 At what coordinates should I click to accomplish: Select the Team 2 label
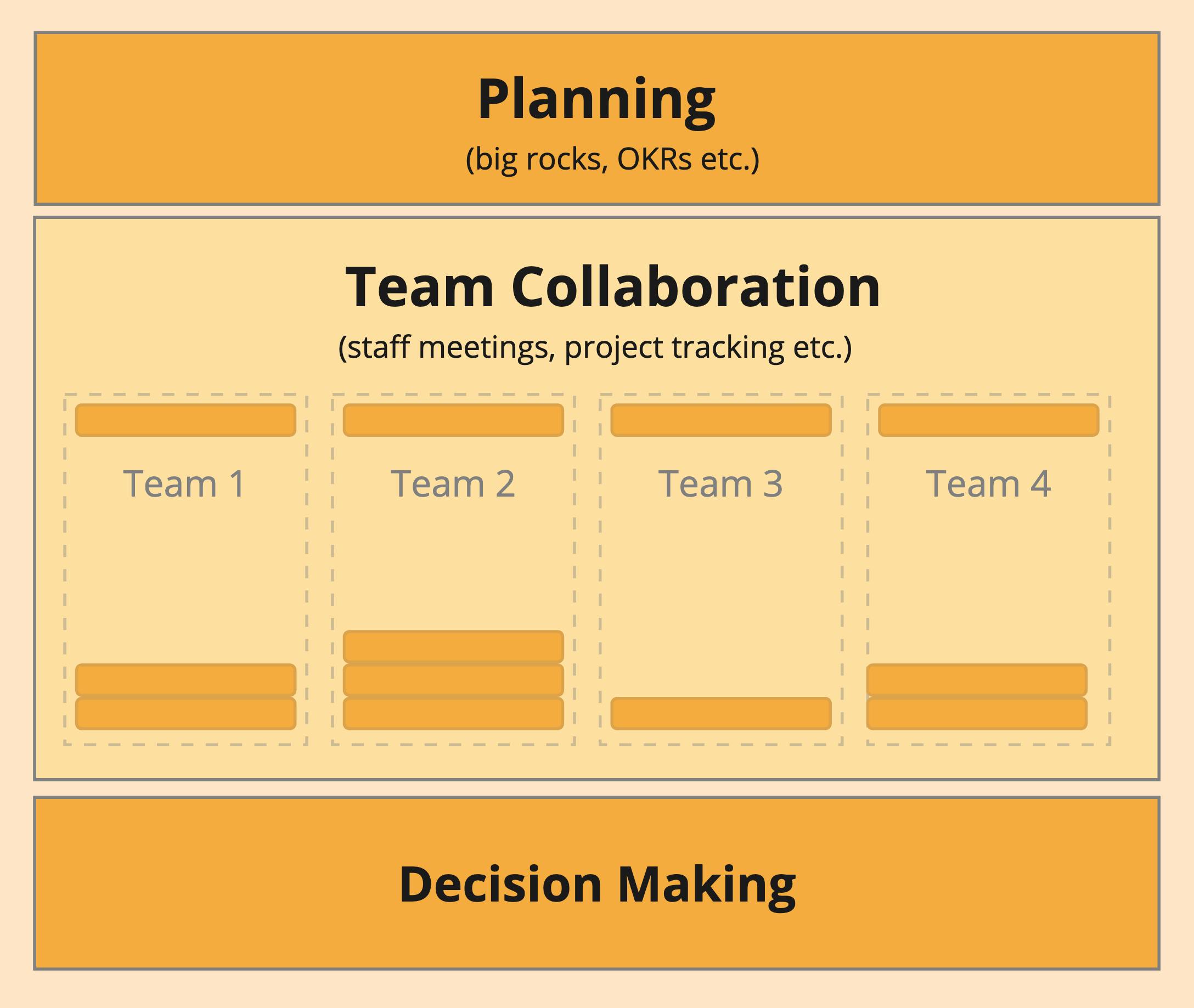453,484
